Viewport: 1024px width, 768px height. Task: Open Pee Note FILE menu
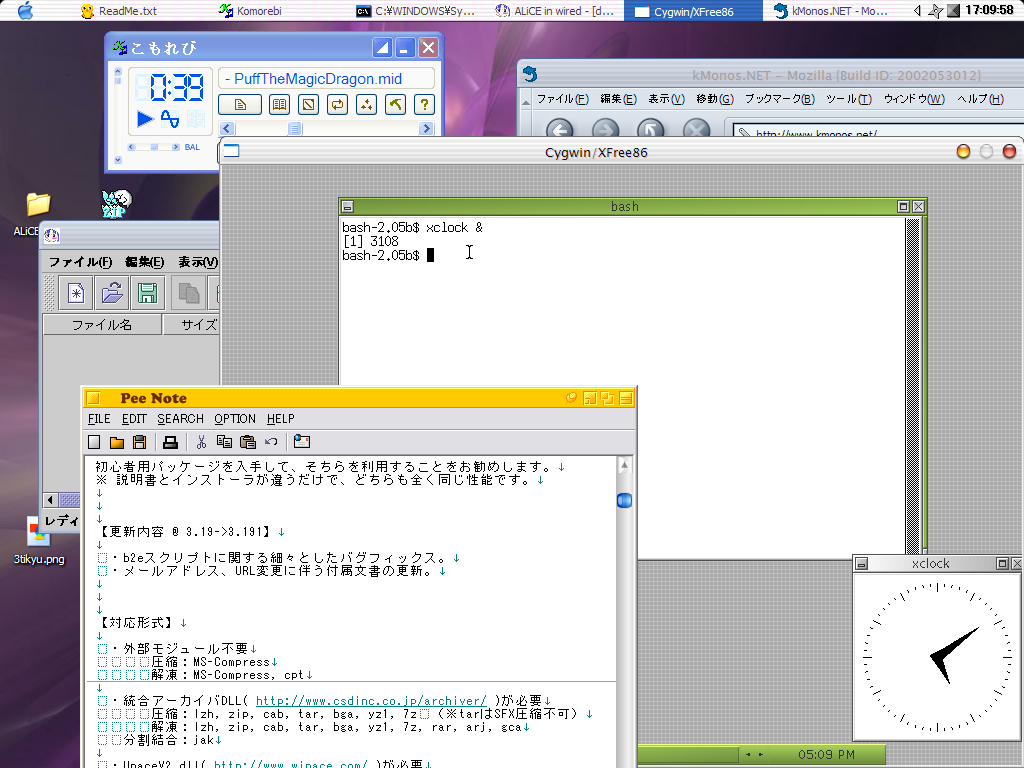[99, 419]
